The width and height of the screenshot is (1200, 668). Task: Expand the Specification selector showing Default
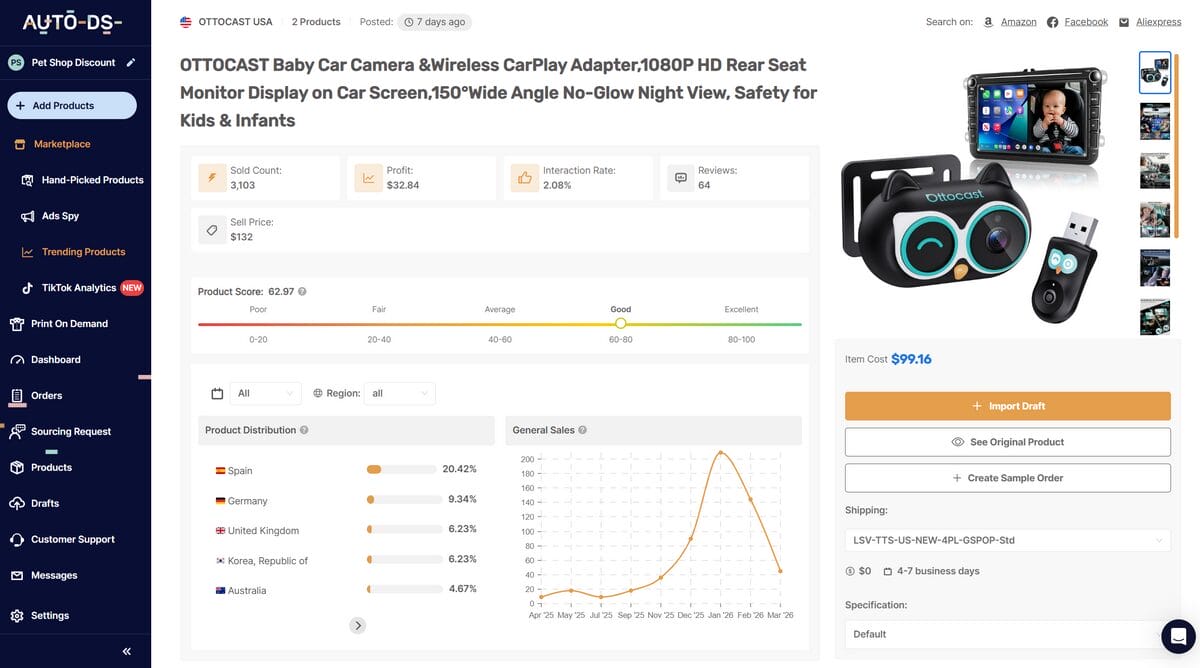click(1007, 634)
